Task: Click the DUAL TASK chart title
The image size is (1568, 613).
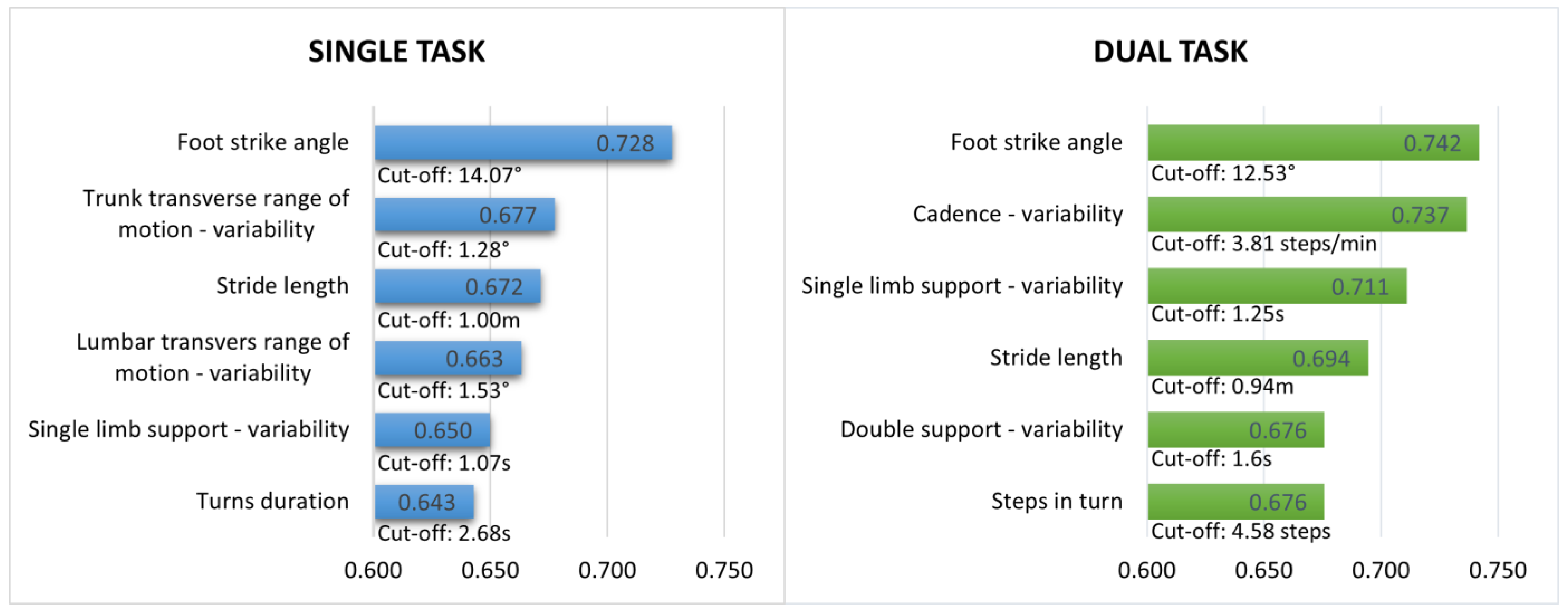Action: pos(1170,51)
